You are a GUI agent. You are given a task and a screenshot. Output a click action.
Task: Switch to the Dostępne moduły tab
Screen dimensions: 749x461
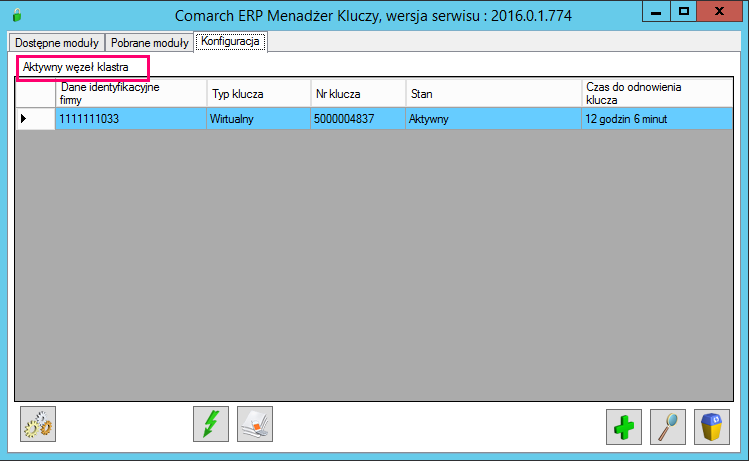click(56, 43)
